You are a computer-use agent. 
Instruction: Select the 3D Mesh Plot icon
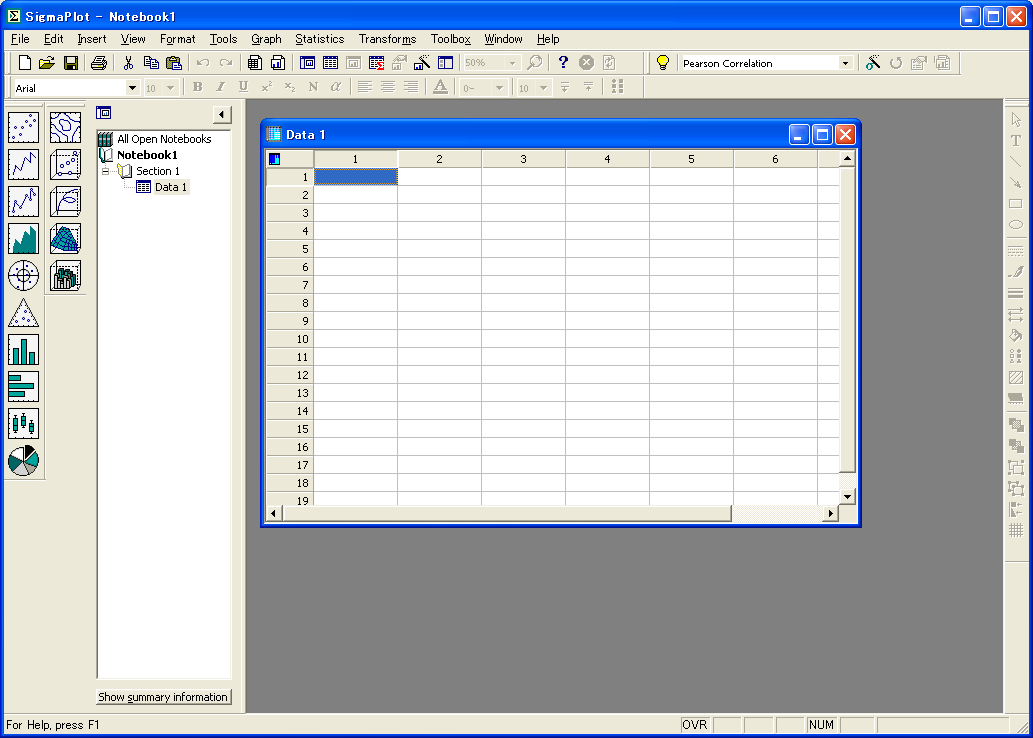(65, 239)
